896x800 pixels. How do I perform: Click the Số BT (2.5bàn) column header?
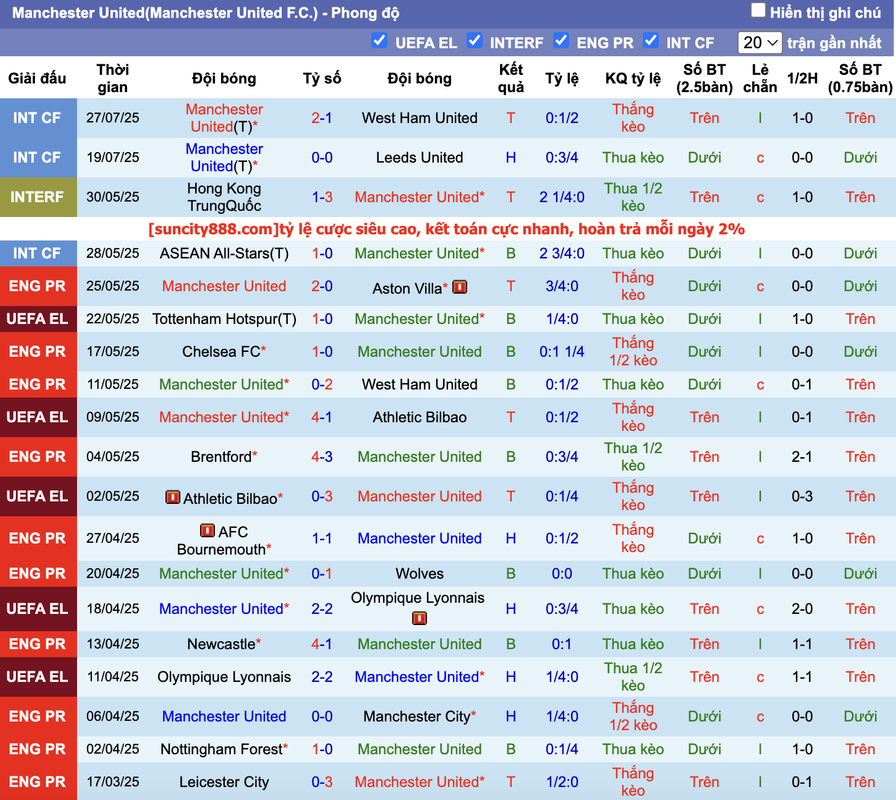tap(704, 78)
